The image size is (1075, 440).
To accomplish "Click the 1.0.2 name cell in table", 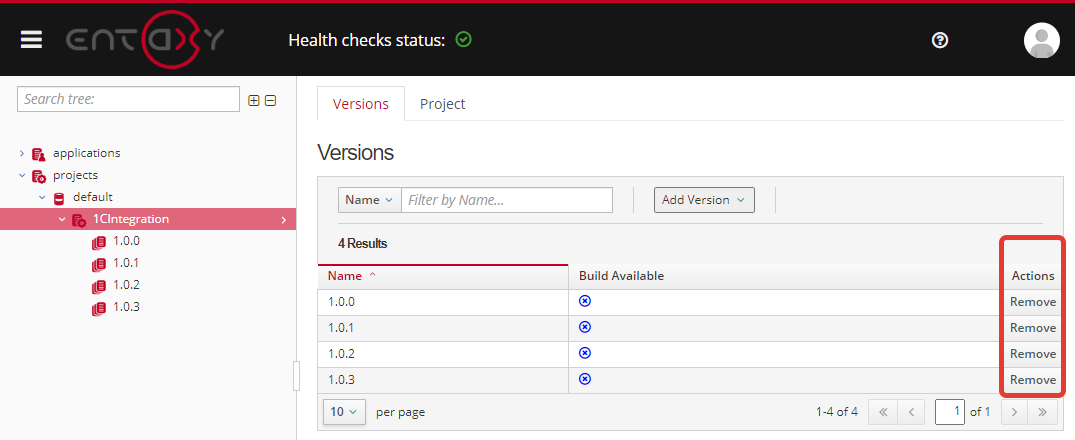I will (443, 354).
